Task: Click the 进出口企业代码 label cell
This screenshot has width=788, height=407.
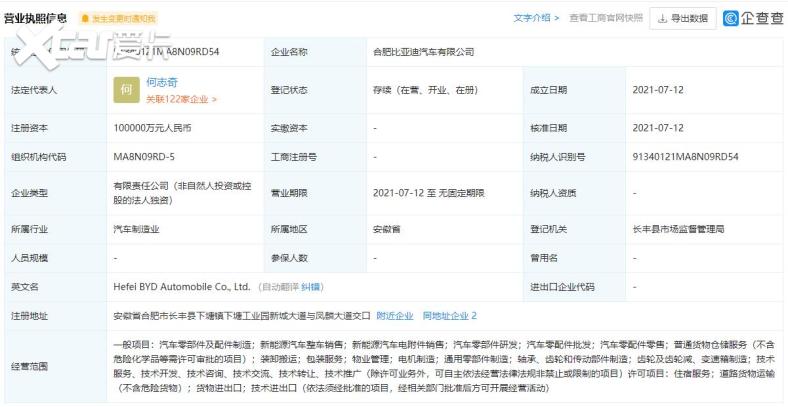Action: coord(575,287)
